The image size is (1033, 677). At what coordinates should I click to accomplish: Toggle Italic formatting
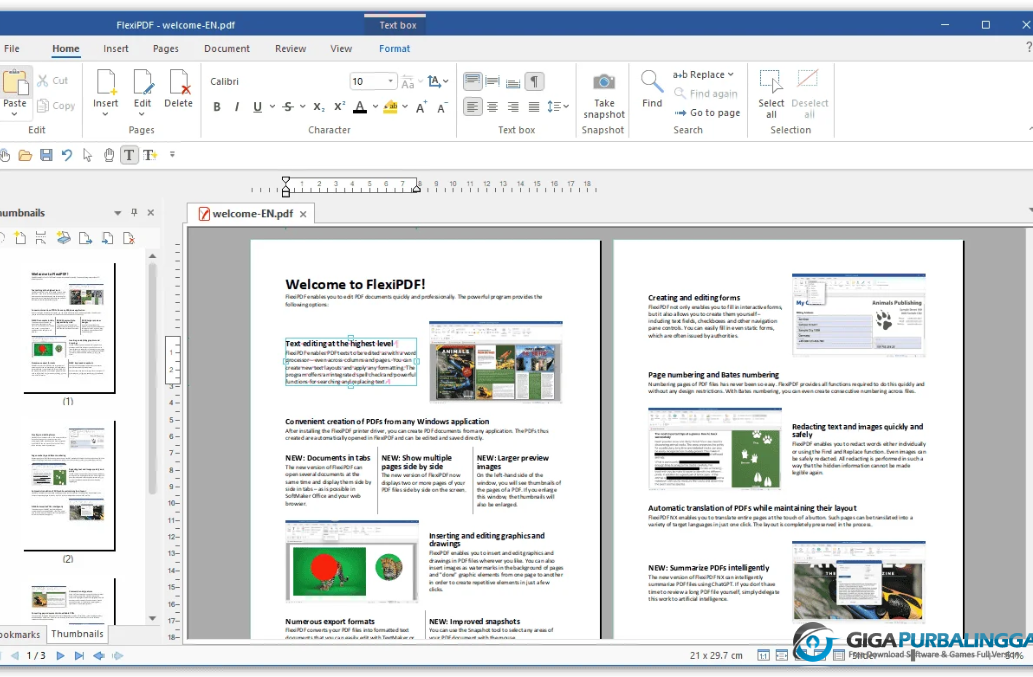[x=237, y=107]
